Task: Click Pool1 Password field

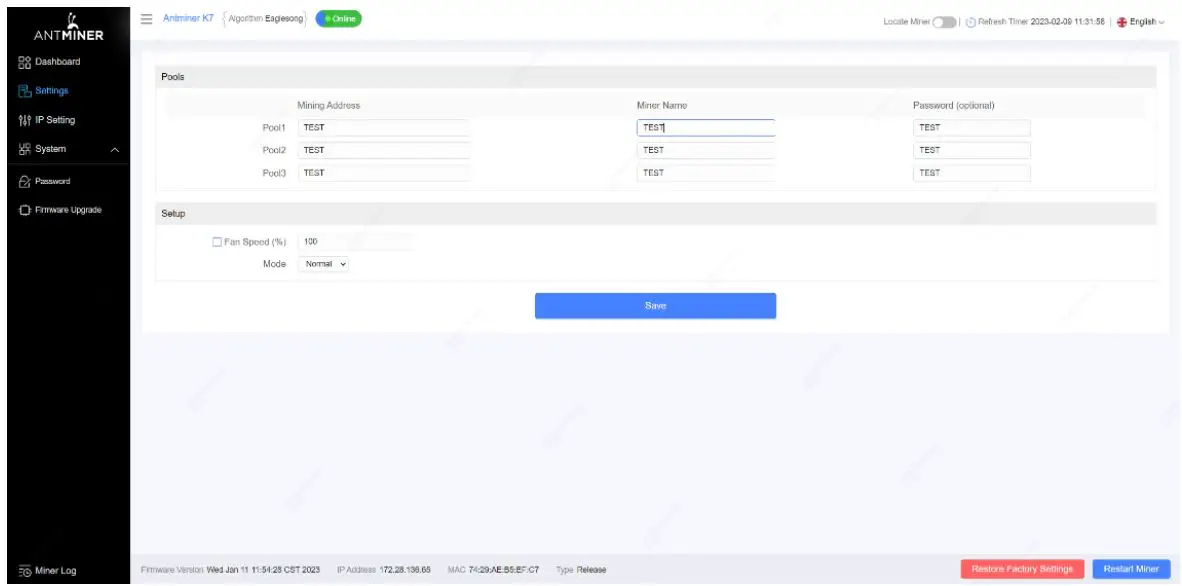Action: point(972,127)
